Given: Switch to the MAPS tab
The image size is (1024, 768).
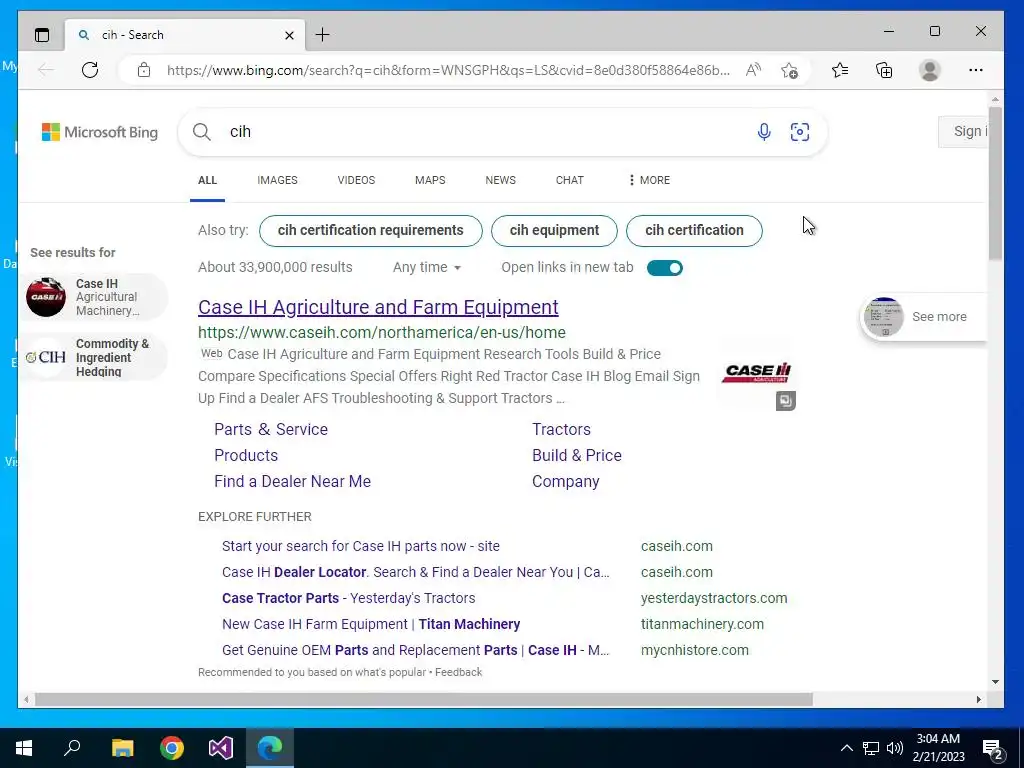Looking at the screenshot, I should coord(430,180).
